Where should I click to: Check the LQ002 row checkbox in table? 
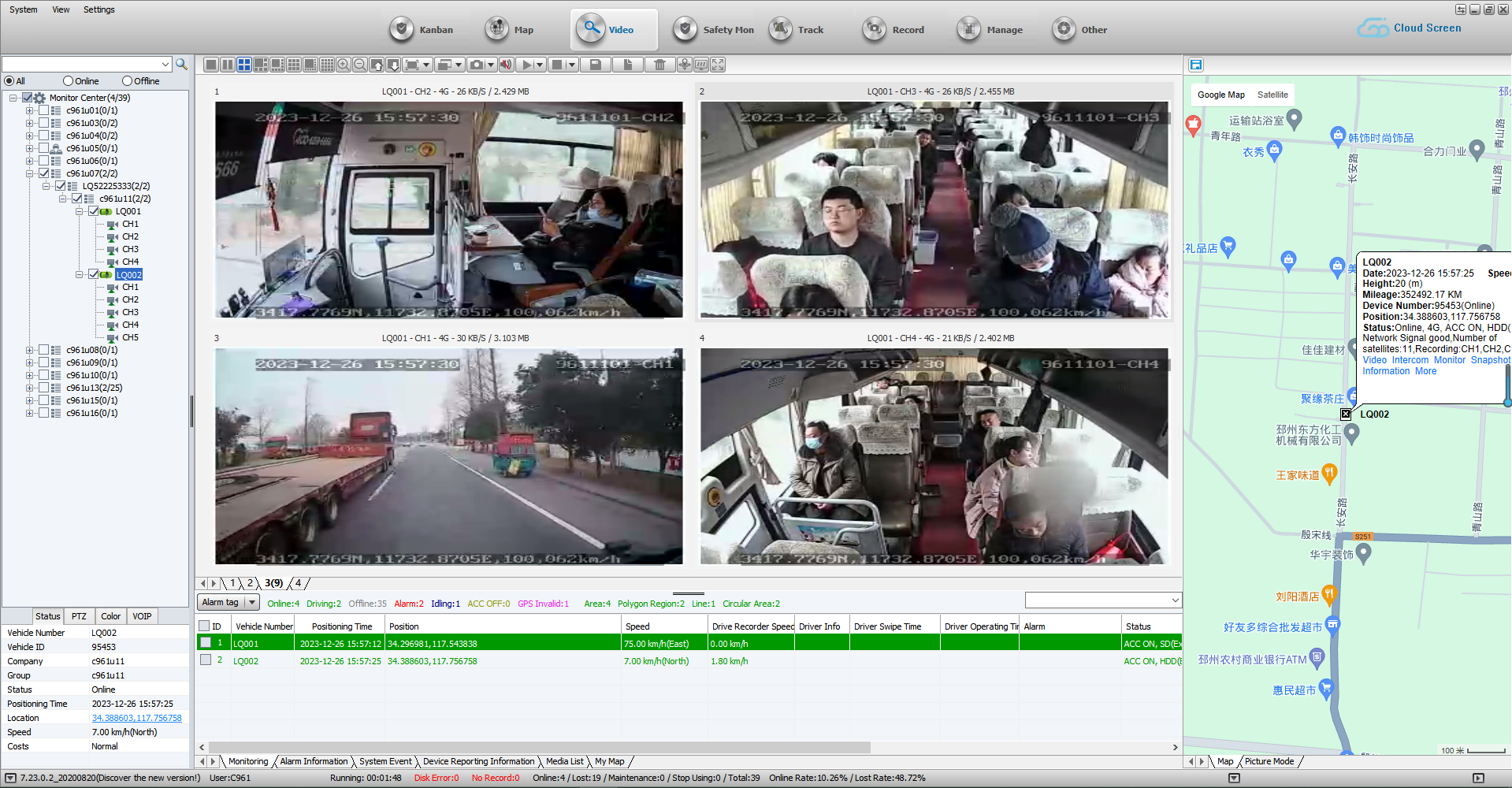(206, 660)
